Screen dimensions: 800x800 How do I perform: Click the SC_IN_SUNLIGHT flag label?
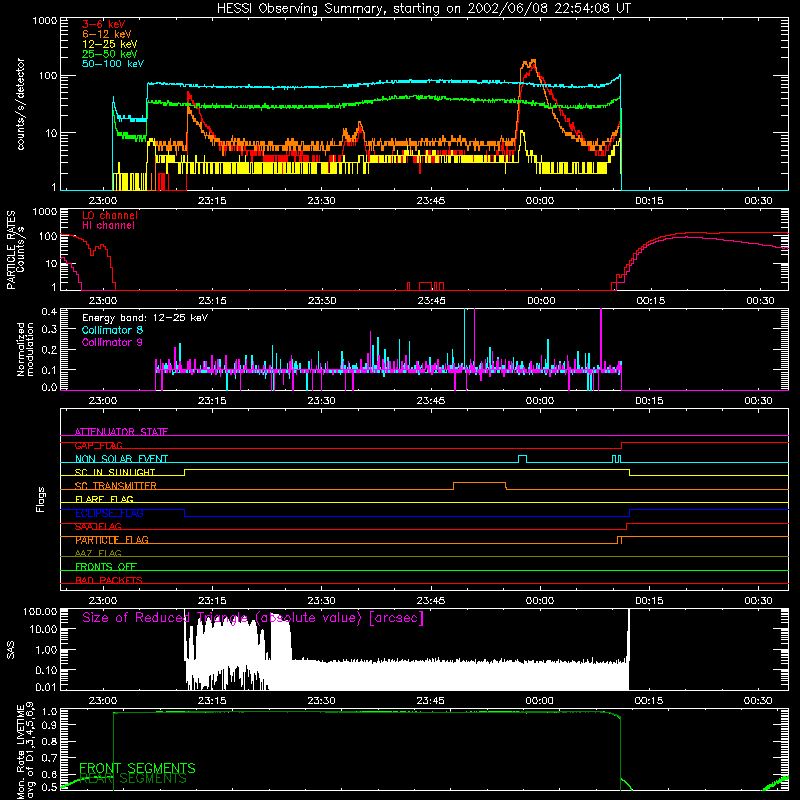[115, 472]
